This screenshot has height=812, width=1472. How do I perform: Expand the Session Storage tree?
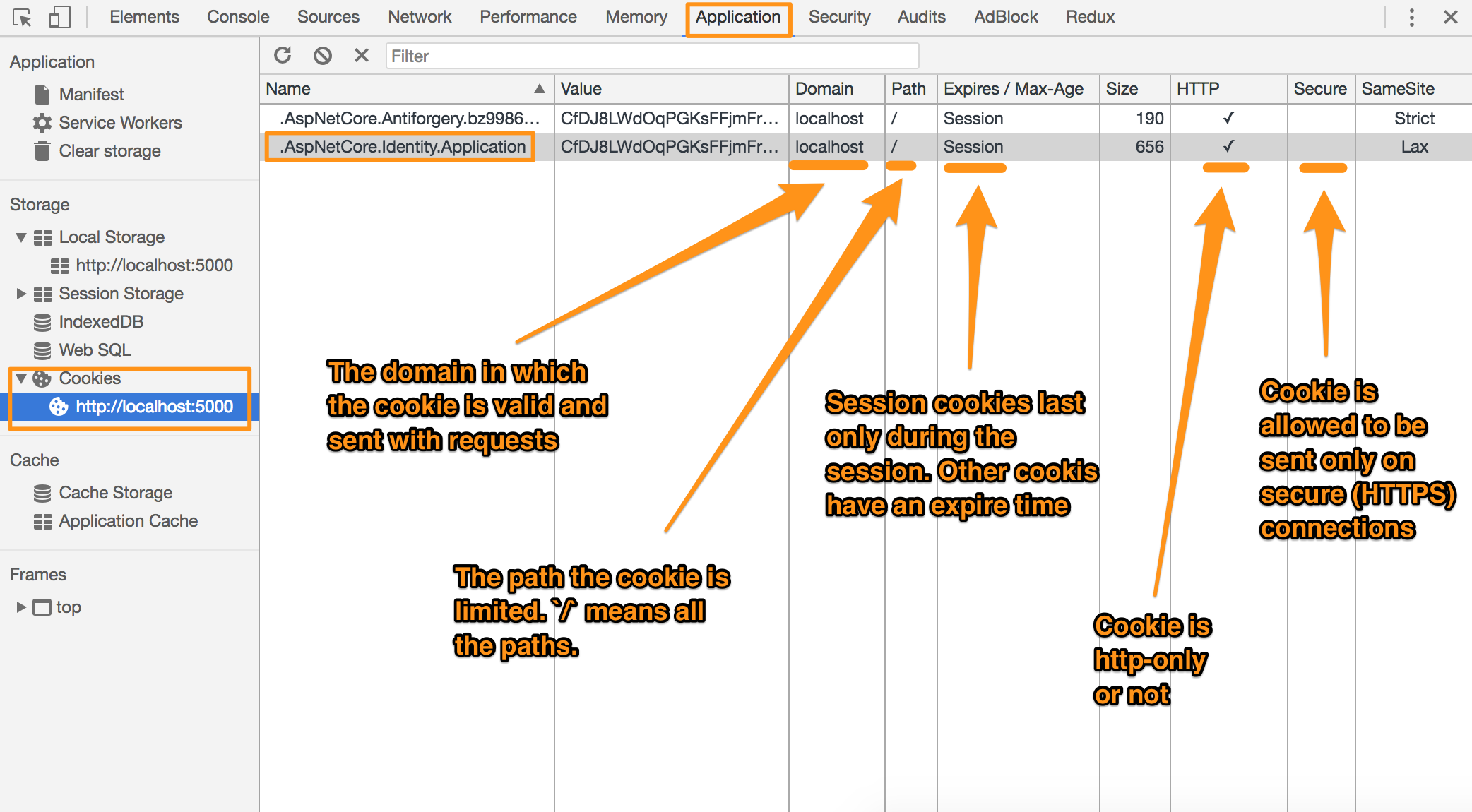point(21,294)
